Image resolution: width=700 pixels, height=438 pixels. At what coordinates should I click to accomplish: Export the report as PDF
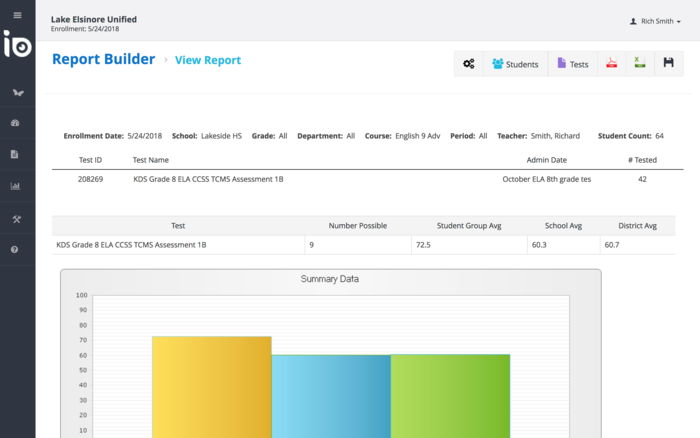[609, 64]
